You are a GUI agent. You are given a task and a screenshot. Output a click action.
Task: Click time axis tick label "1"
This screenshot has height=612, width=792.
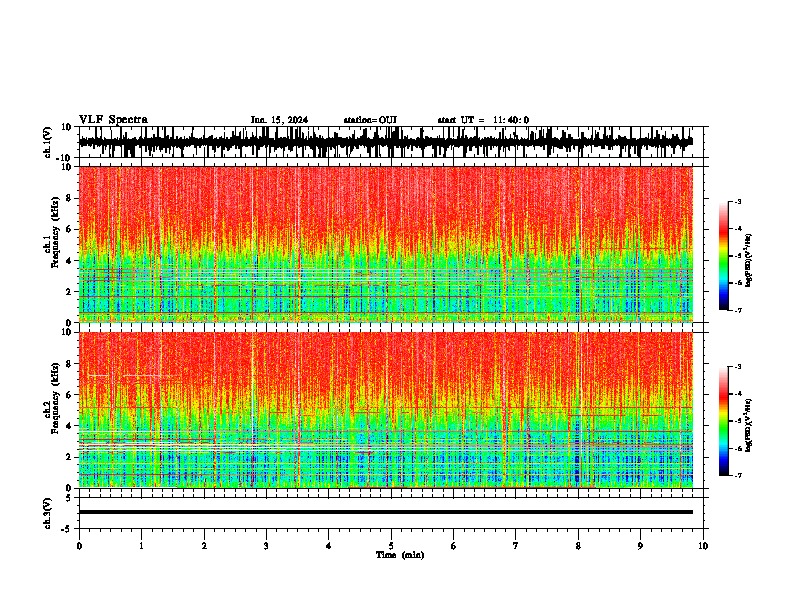[x=141, y=546]
